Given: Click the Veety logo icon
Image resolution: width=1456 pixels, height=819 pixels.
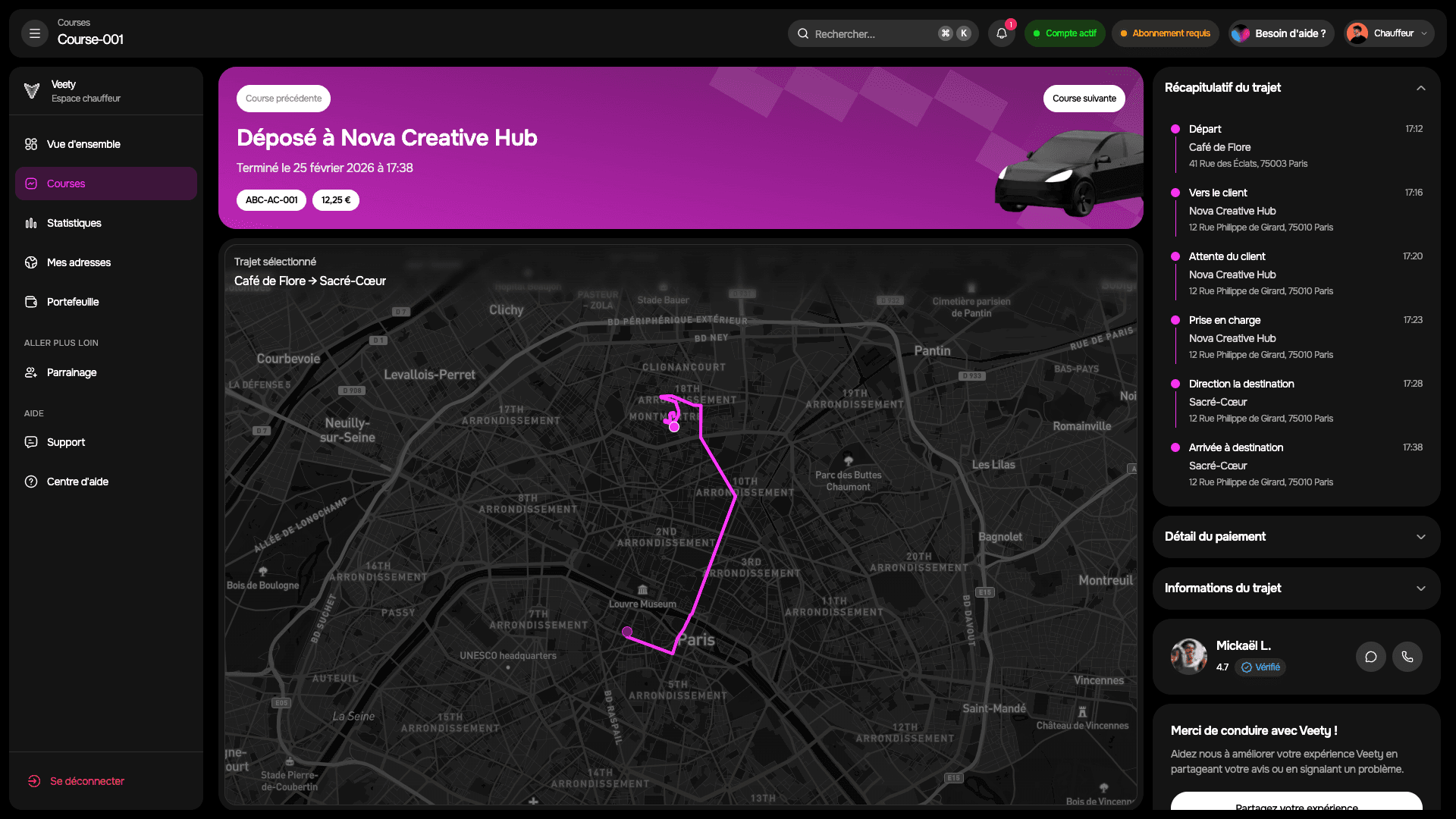Looking at the screenshot, I should pyautogui.click(x=32, y=91).
